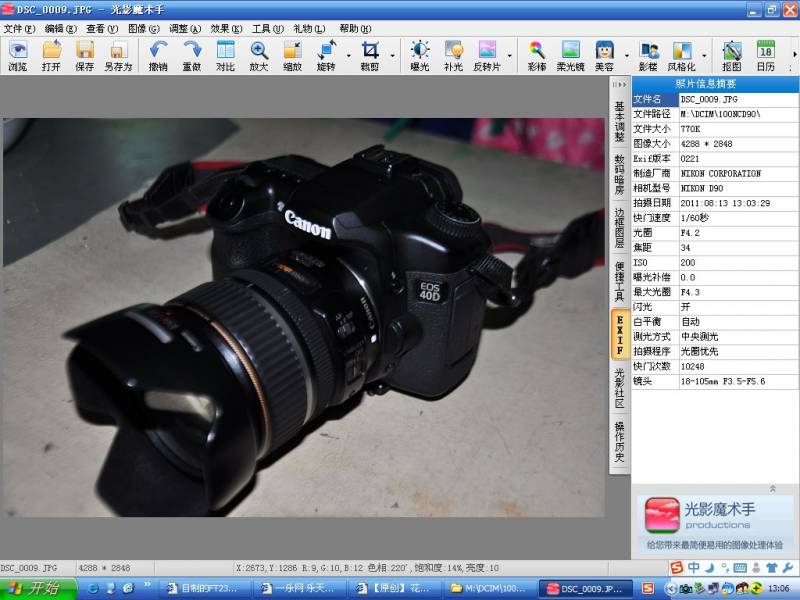Click the 撤销 undo arrow
This screenshot has width=800, height=600.
[x=158, y=56]
